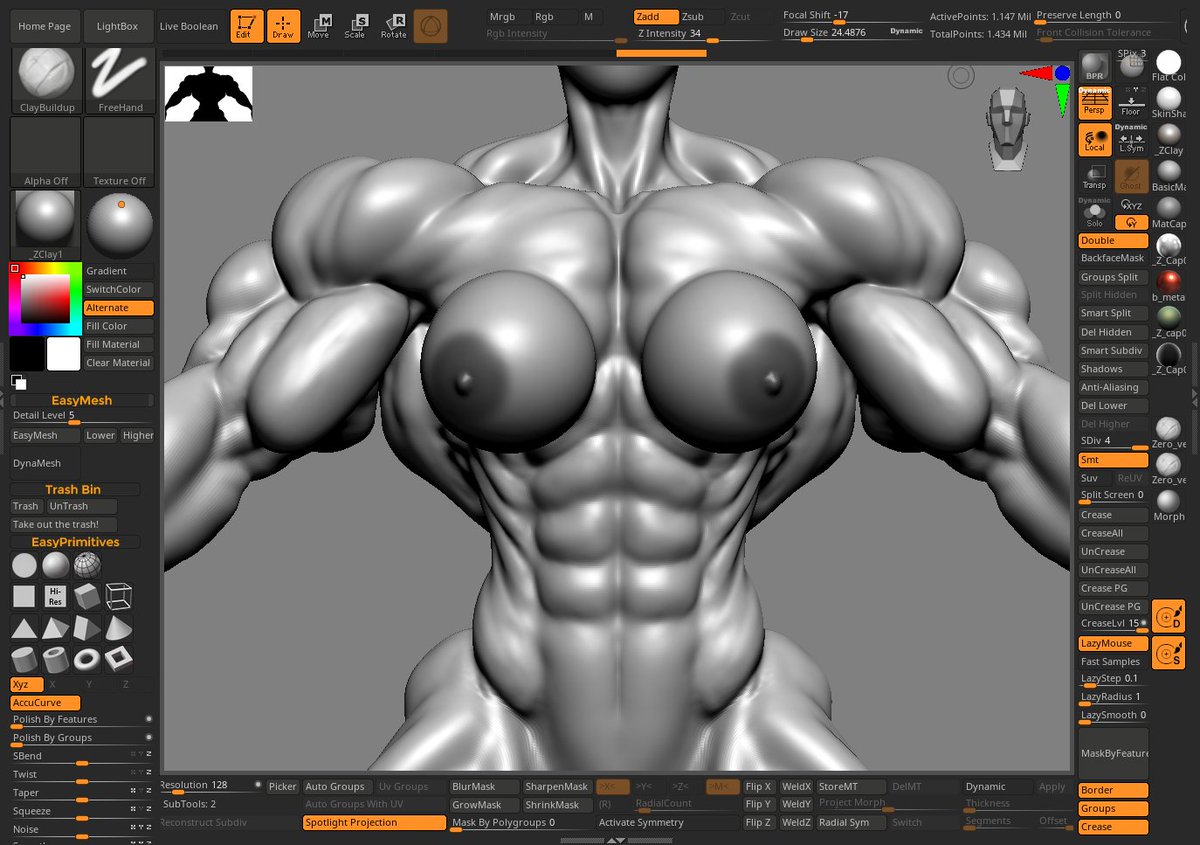The height and width of the screenshot is (845, 1200).
Task: Click the Floor grid icon
Action: (1131, 104)
